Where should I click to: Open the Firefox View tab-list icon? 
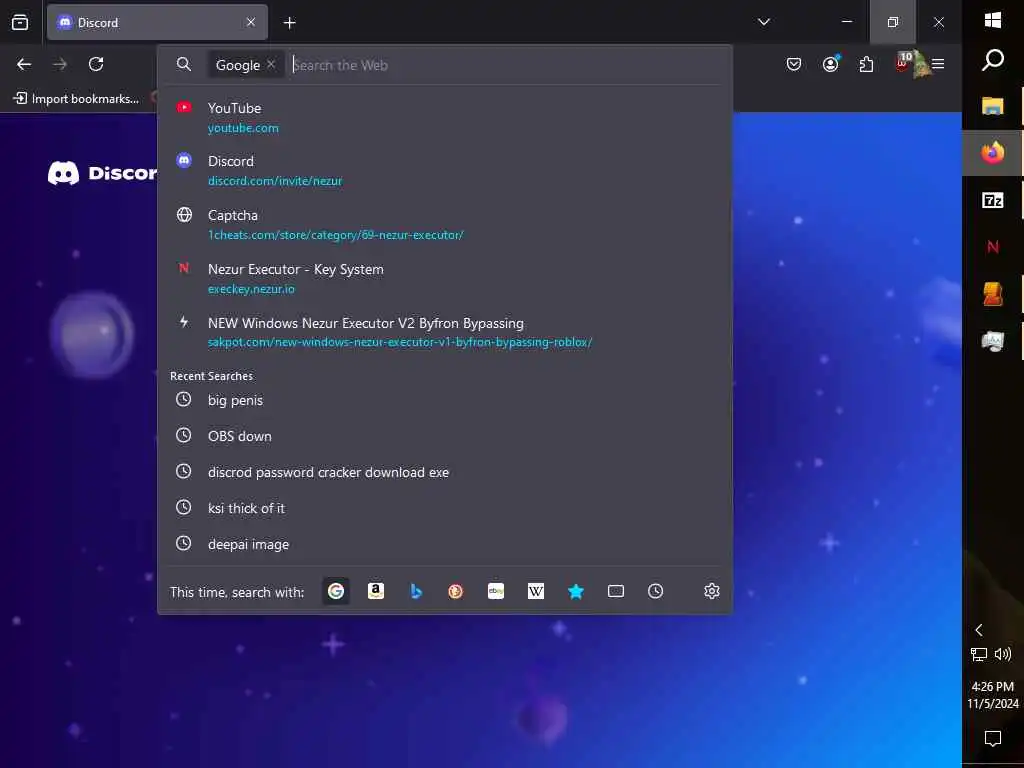[20, 23]
